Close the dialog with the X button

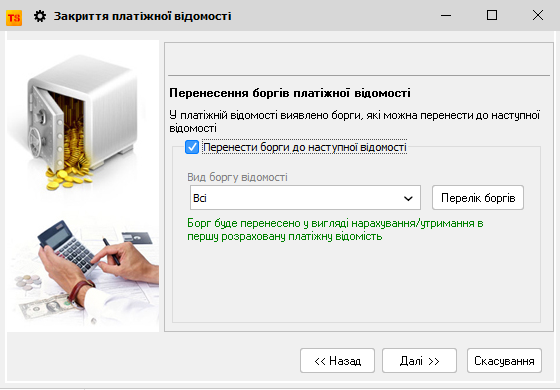tap(538, 15)
